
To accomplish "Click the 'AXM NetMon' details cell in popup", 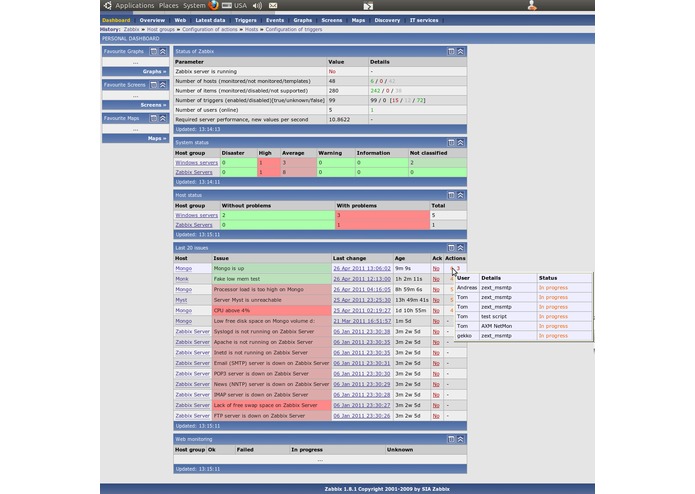I will tap(508, 326).
